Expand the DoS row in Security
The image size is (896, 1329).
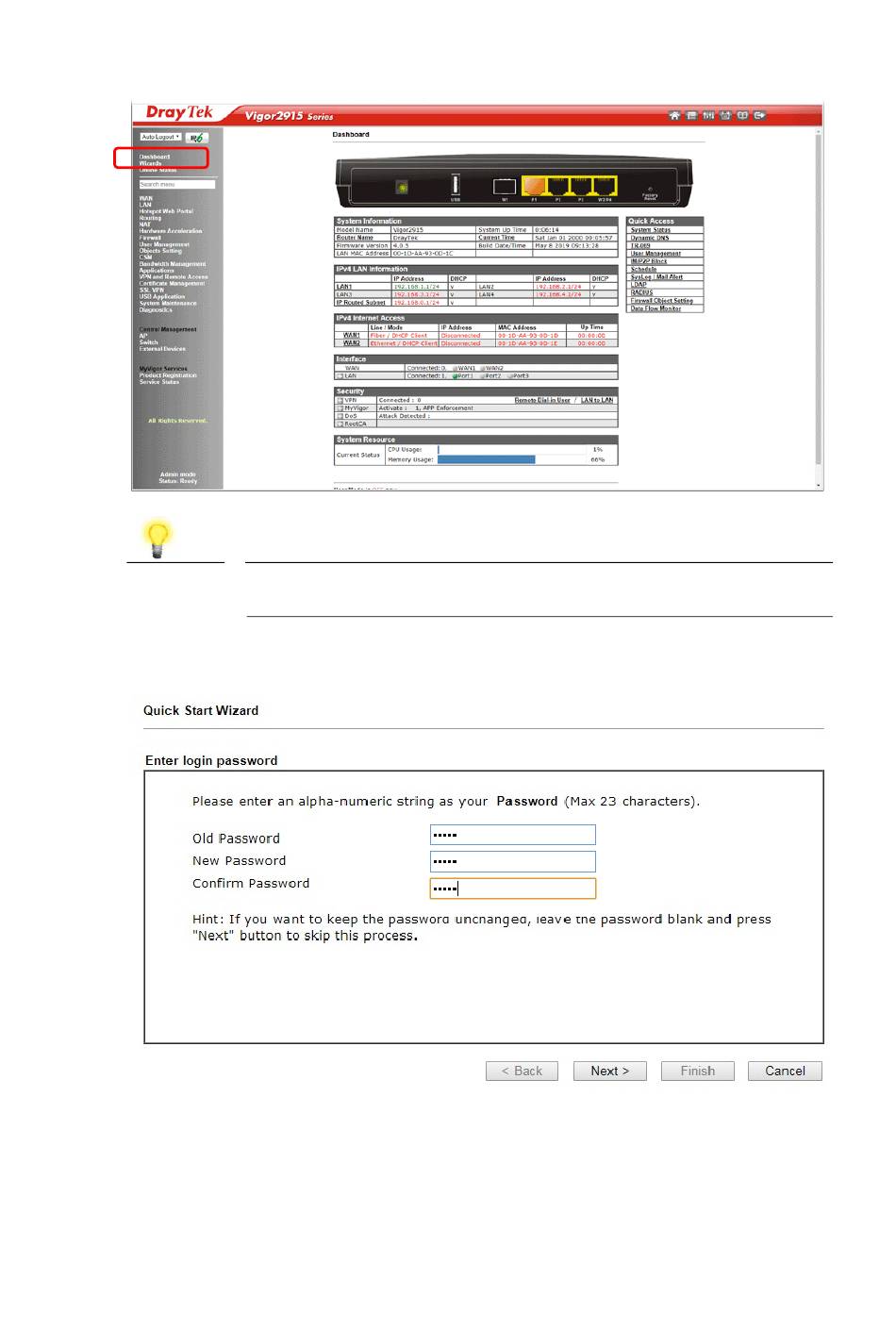click(340, 416)
